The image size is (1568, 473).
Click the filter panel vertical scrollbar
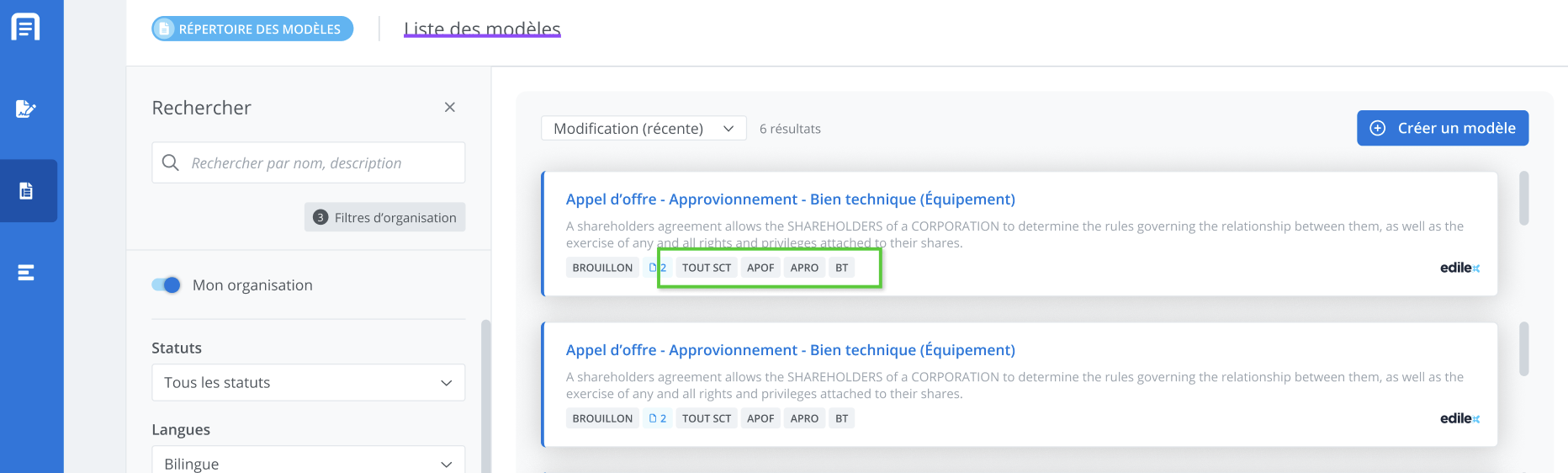coord(485,396)
